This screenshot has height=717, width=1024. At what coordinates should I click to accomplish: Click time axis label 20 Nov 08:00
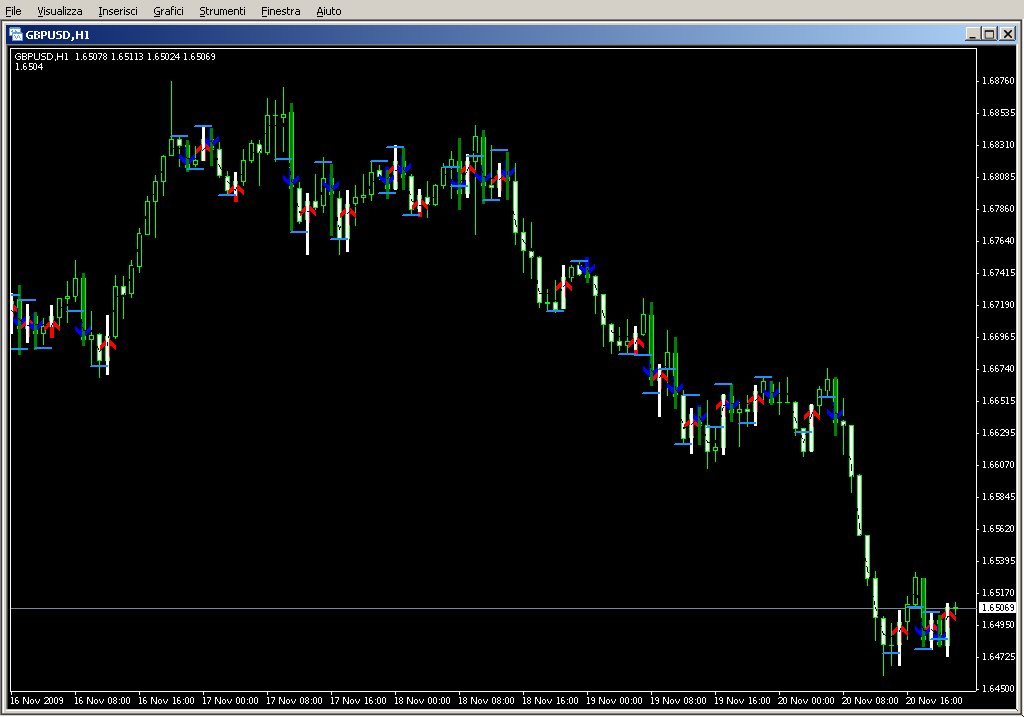[x=870, y=701]
